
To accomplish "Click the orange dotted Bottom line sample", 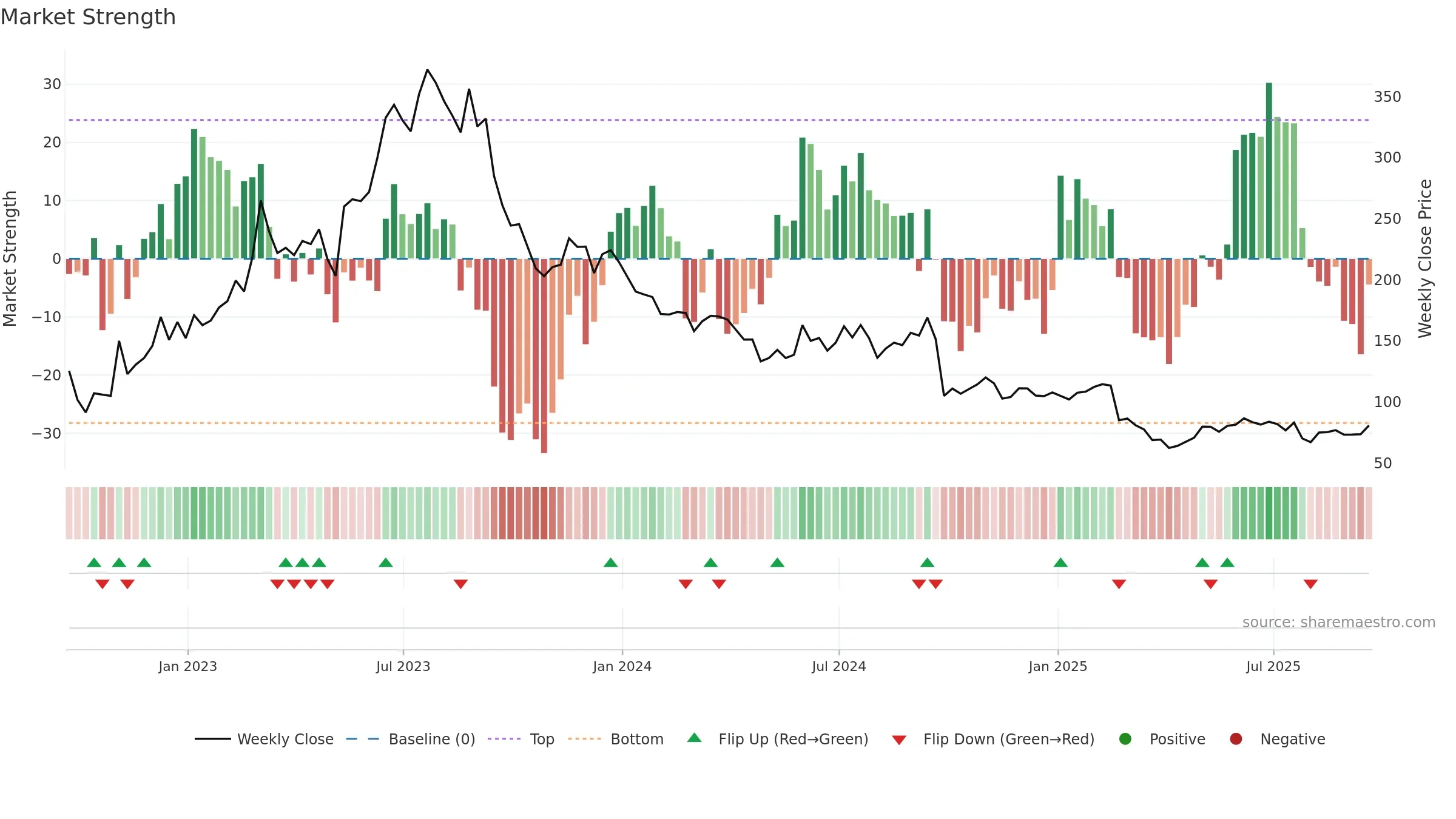I will click(585, 739).
